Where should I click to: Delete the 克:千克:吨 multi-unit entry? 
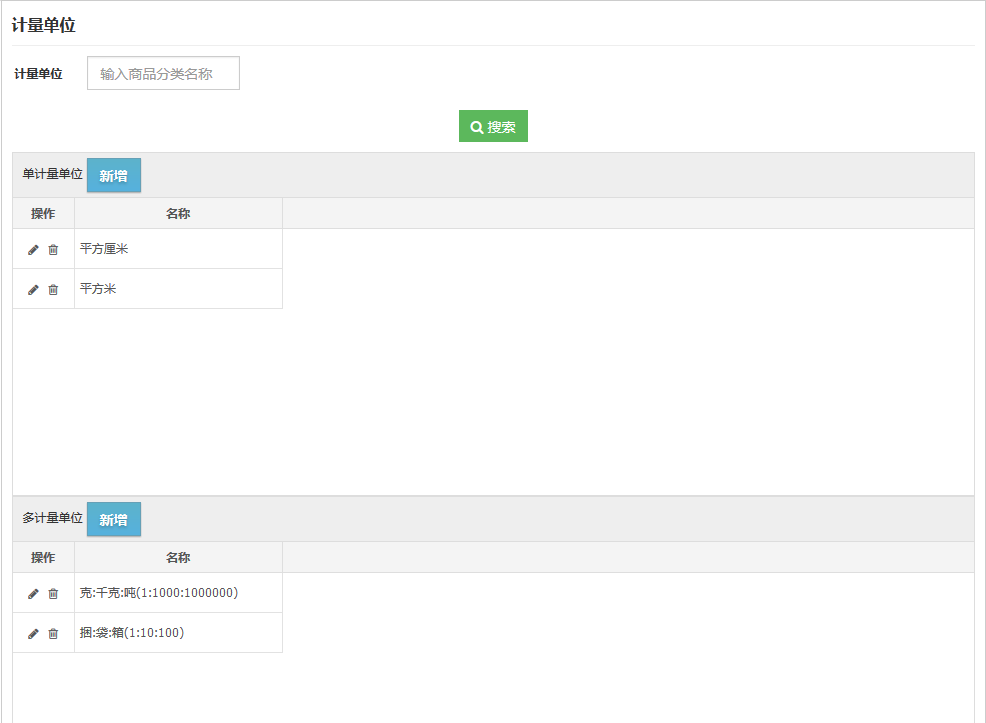coord(53,594)
